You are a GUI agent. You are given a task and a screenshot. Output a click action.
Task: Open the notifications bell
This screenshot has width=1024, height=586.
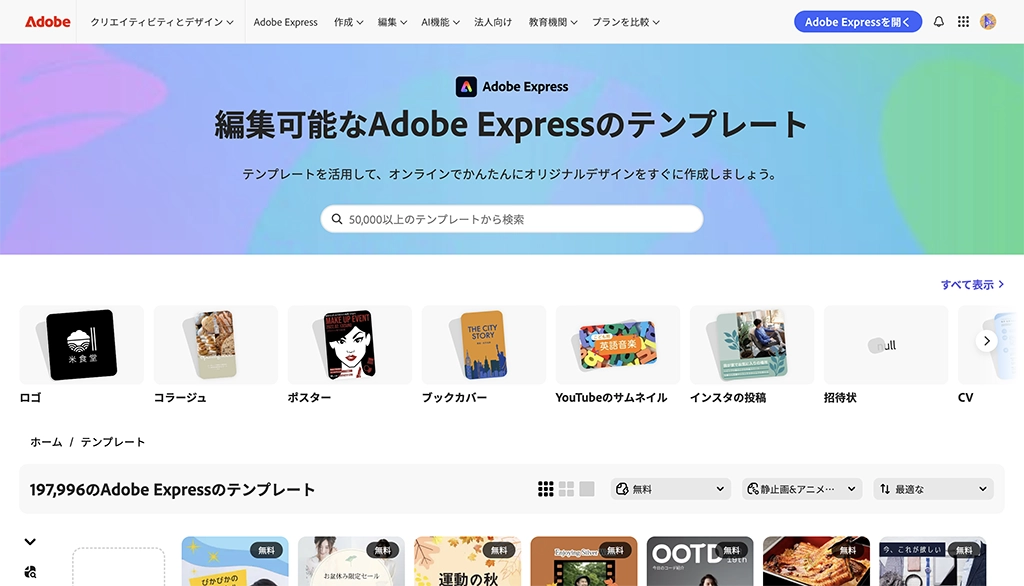[x=938, y=21]
